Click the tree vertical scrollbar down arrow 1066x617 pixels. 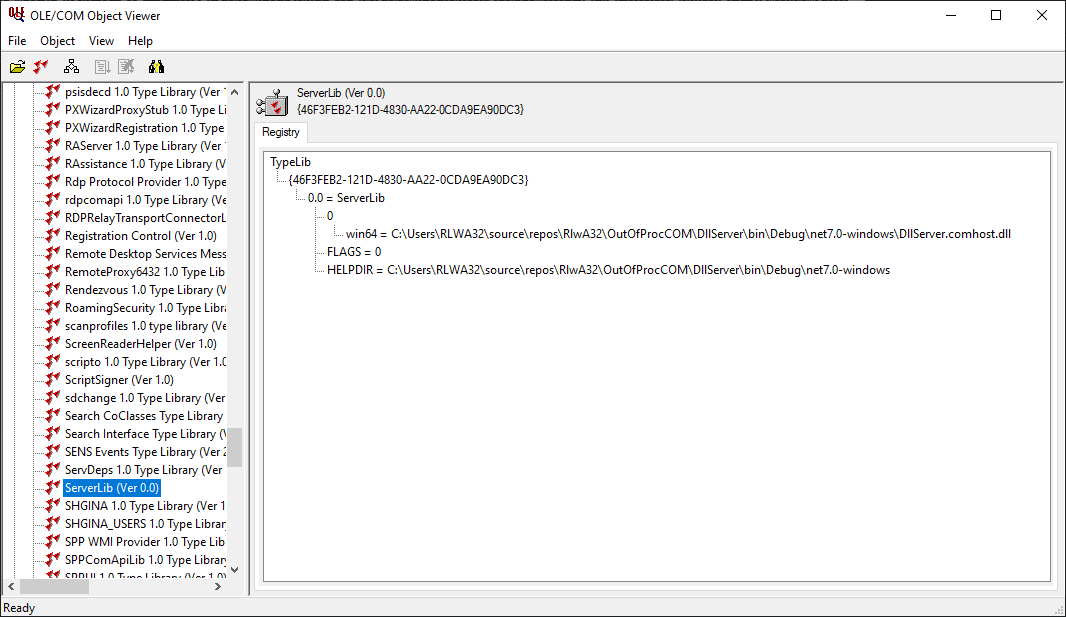point(235,570)
